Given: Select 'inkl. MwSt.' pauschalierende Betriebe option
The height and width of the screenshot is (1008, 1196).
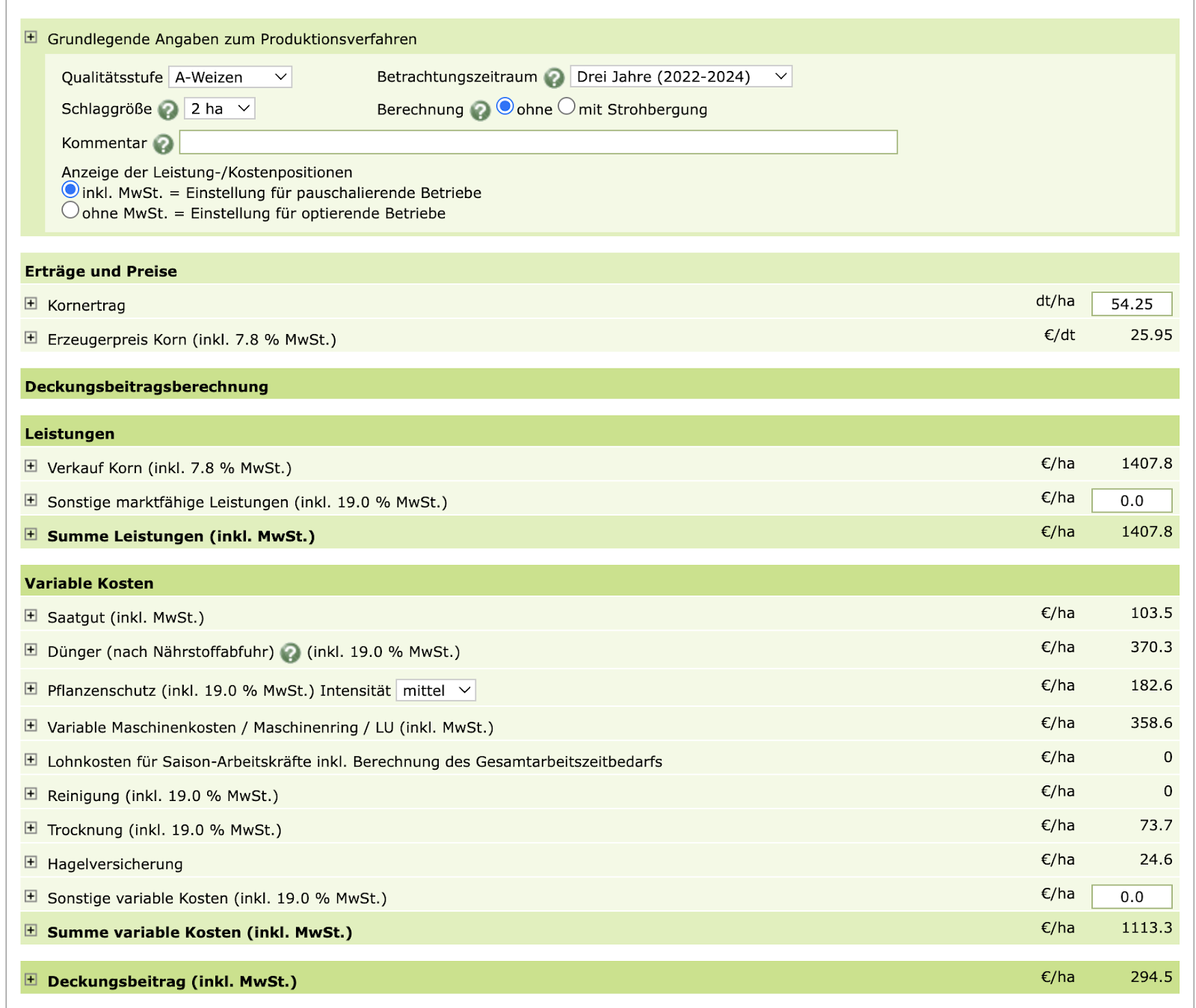Looking at the screenshot, I should point(70,190).
